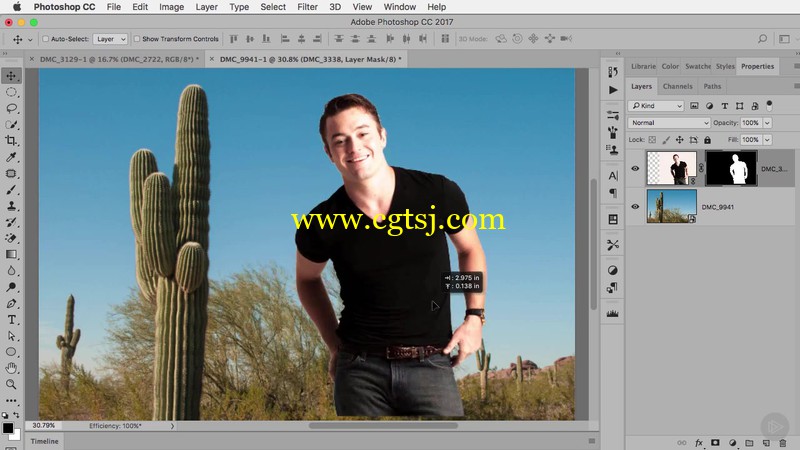Open the Apple menu
This screenshot has height=450, width=800.
click(x=16, y=7)
